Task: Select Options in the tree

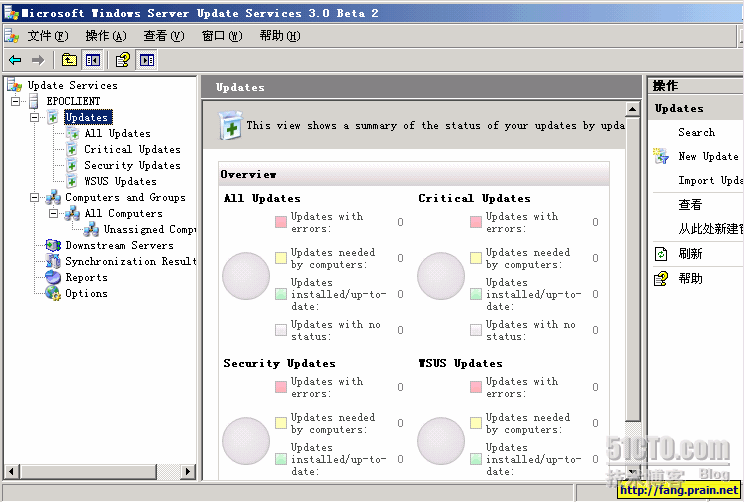Action: [86, 293]
